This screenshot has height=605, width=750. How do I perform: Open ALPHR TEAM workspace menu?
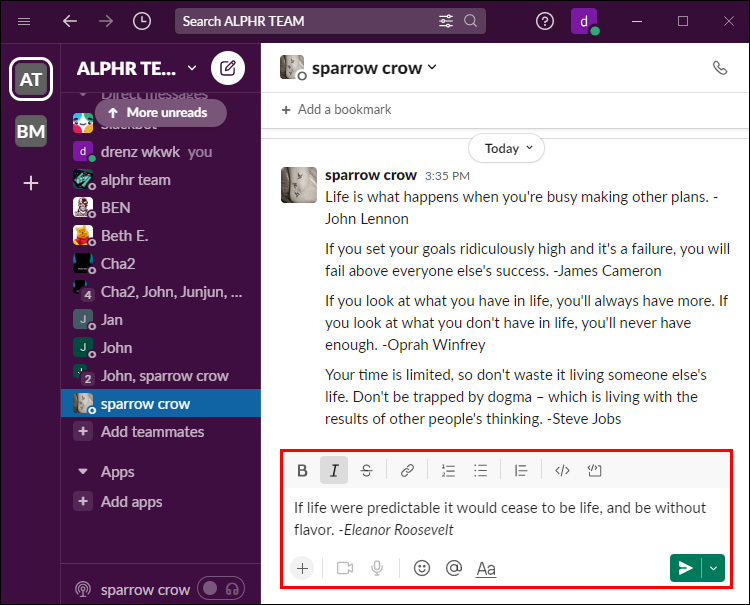[x=137, y=68]
